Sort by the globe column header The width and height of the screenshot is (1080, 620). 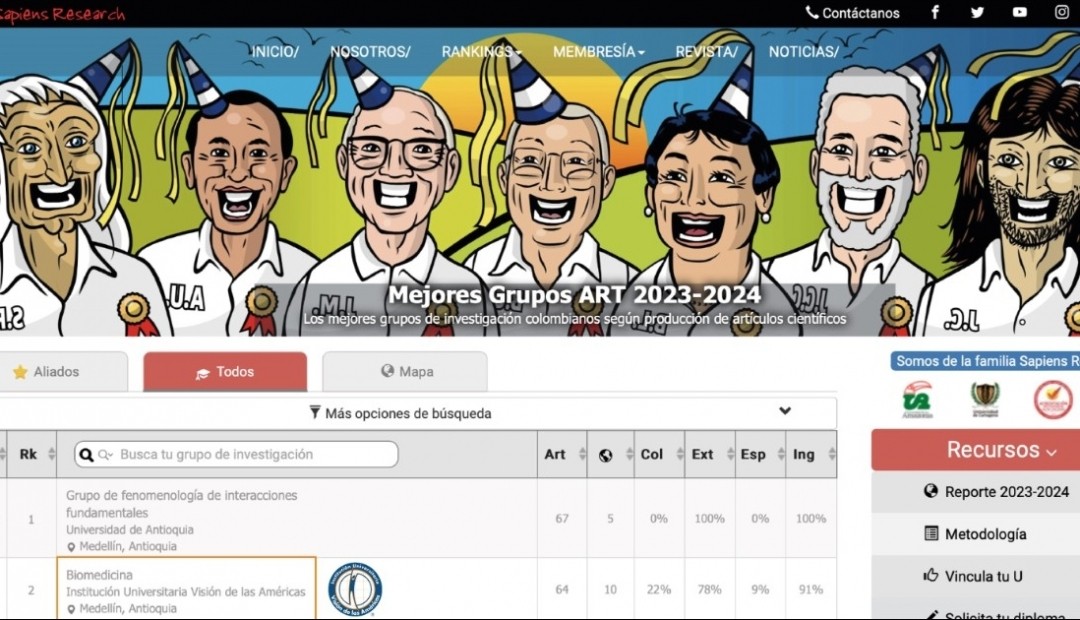pyautogui.click(x=610, y=454)
